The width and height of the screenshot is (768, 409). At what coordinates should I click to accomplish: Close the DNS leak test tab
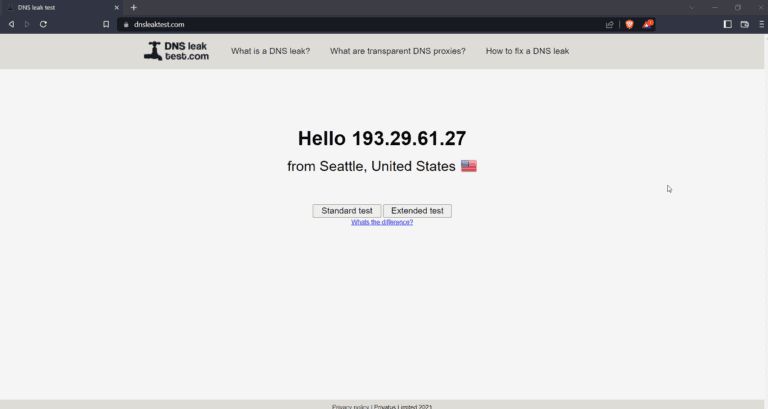116,7
